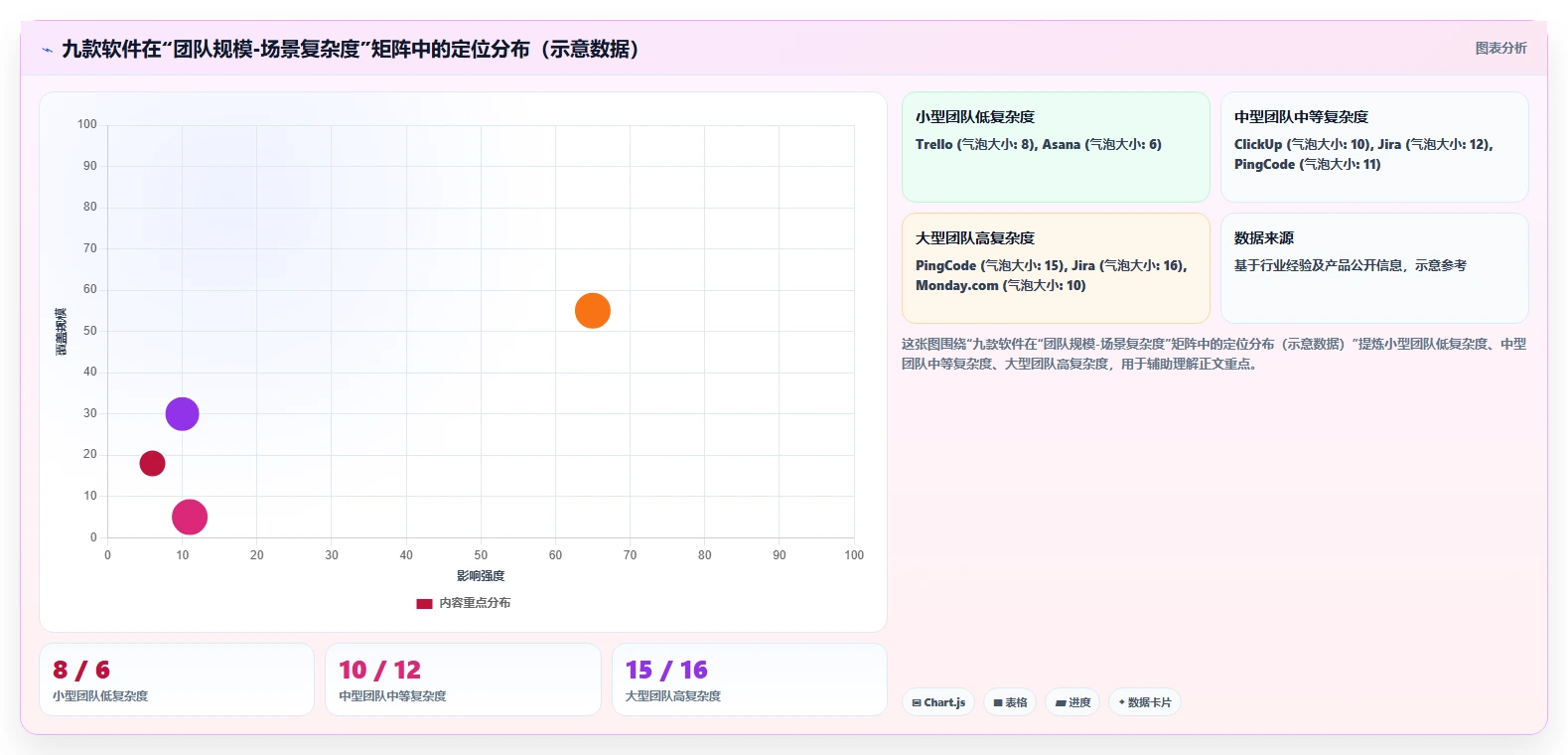This screenshot has height=755, width=1568.
Task: Click the 内容重点分布 legend label
Action: pos(475,603)
